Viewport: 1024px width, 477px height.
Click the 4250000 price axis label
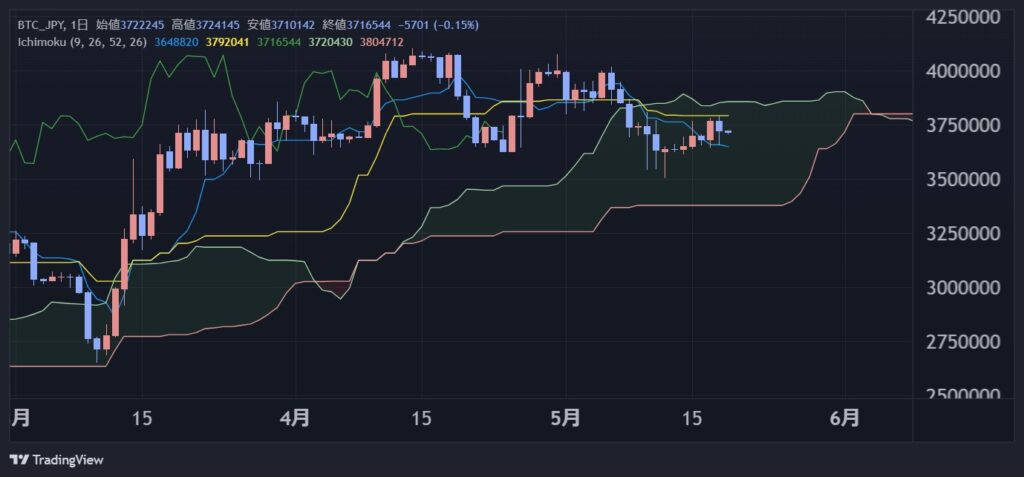[x=963, y=17]
